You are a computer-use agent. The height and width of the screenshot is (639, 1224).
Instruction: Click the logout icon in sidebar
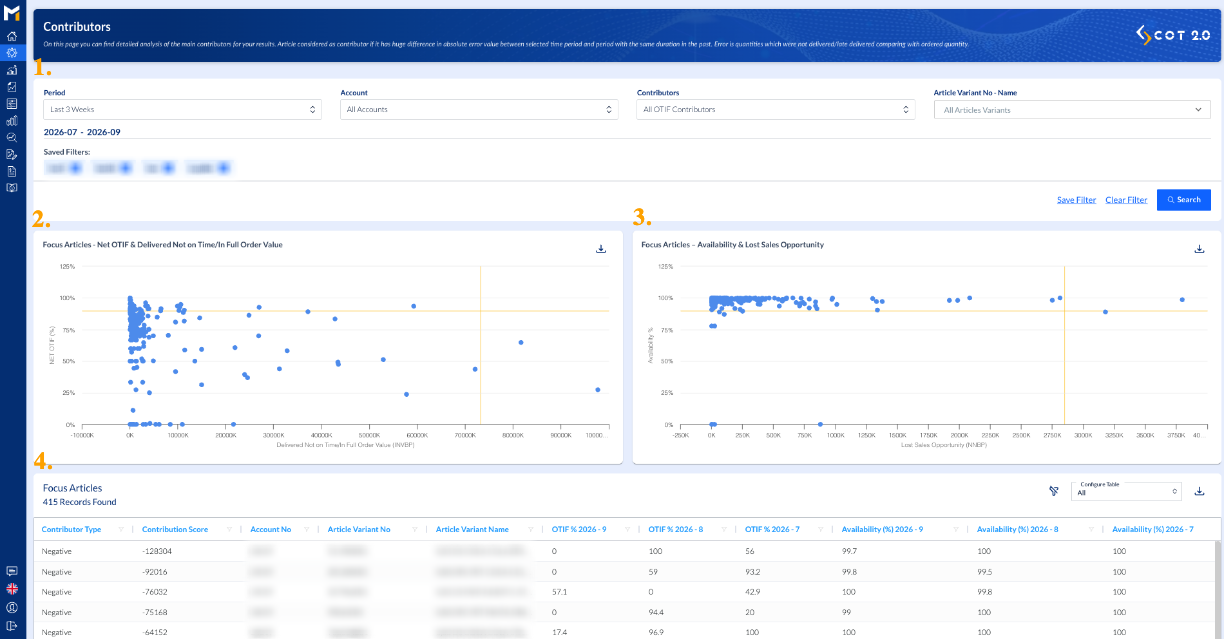(12, 625)
